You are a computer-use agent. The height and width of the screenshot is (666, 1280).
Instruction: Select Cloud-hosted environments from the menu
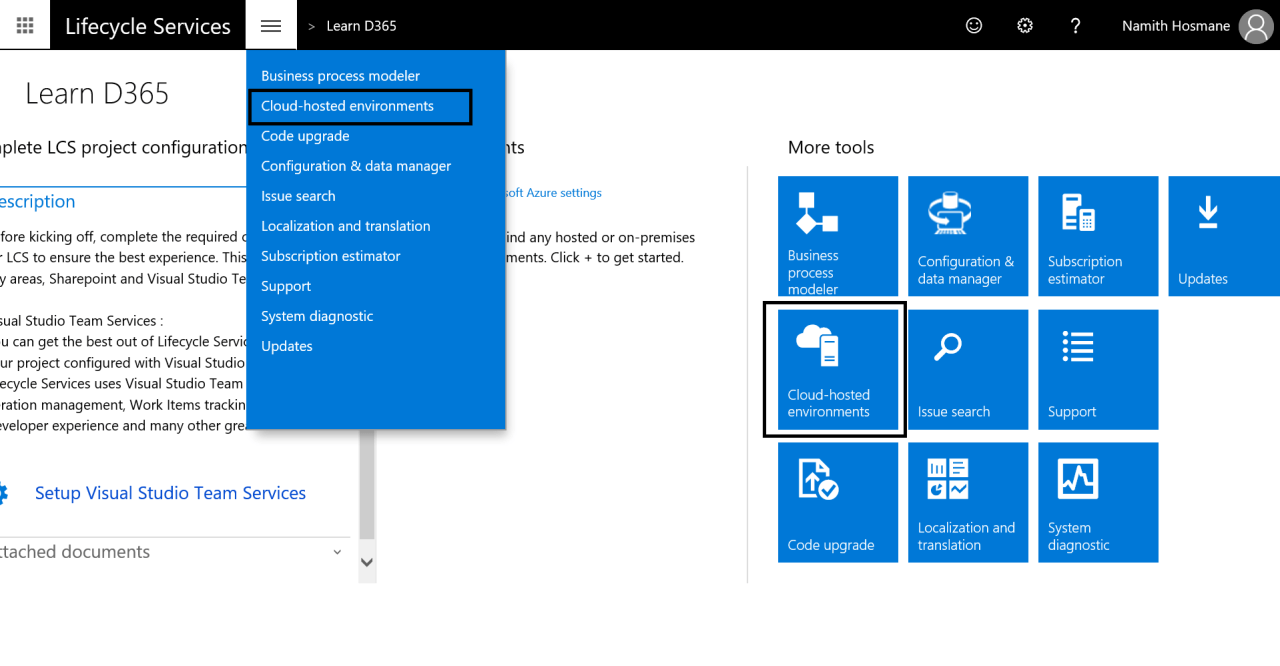[x=346, y=105]
